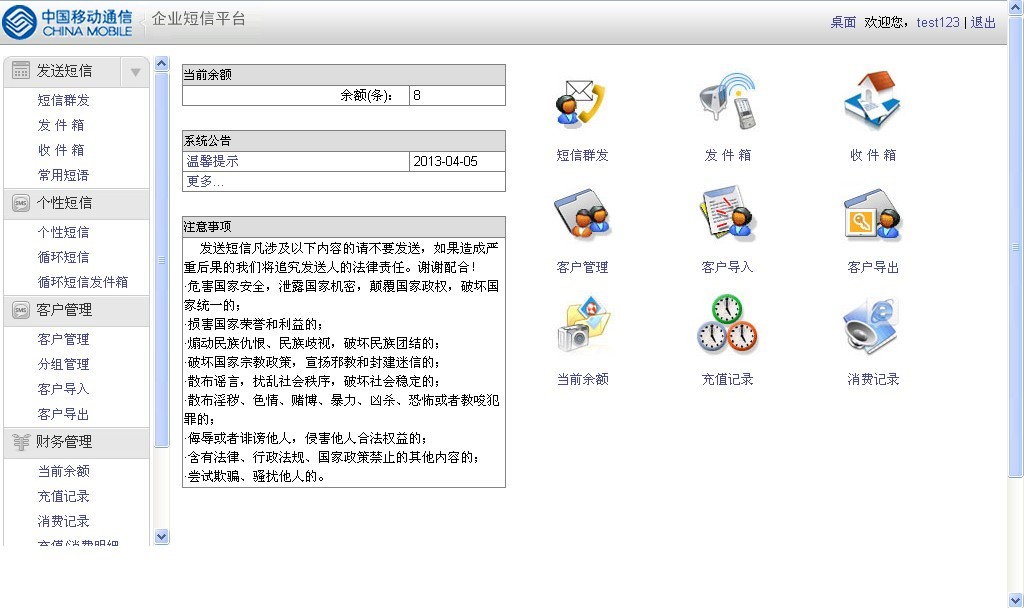Select 发 件 箱 in the sidebar
The width and height of the screenshot is (1024, 608).
[61, 125]
